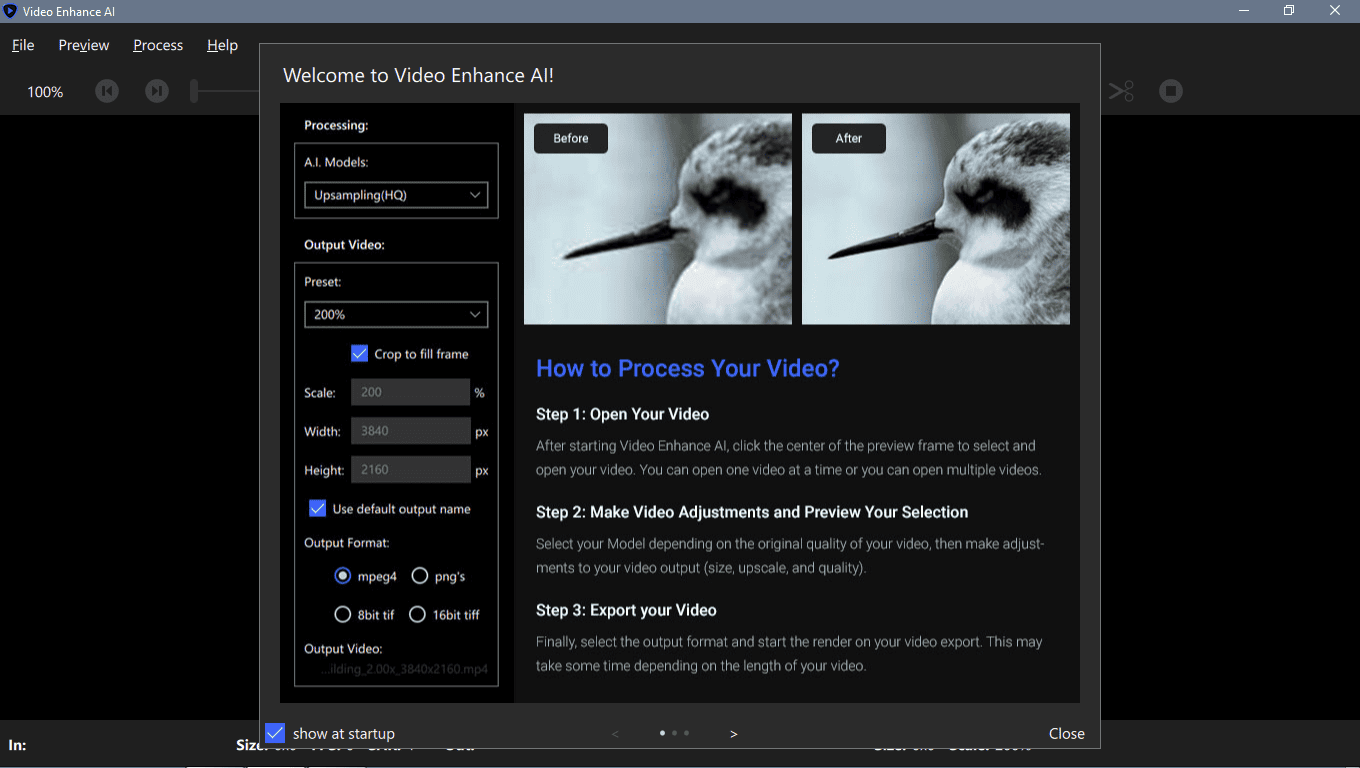Uncheck show at startup checkbox
This screenshot has height=768, width=1360.
coord(275,733)
